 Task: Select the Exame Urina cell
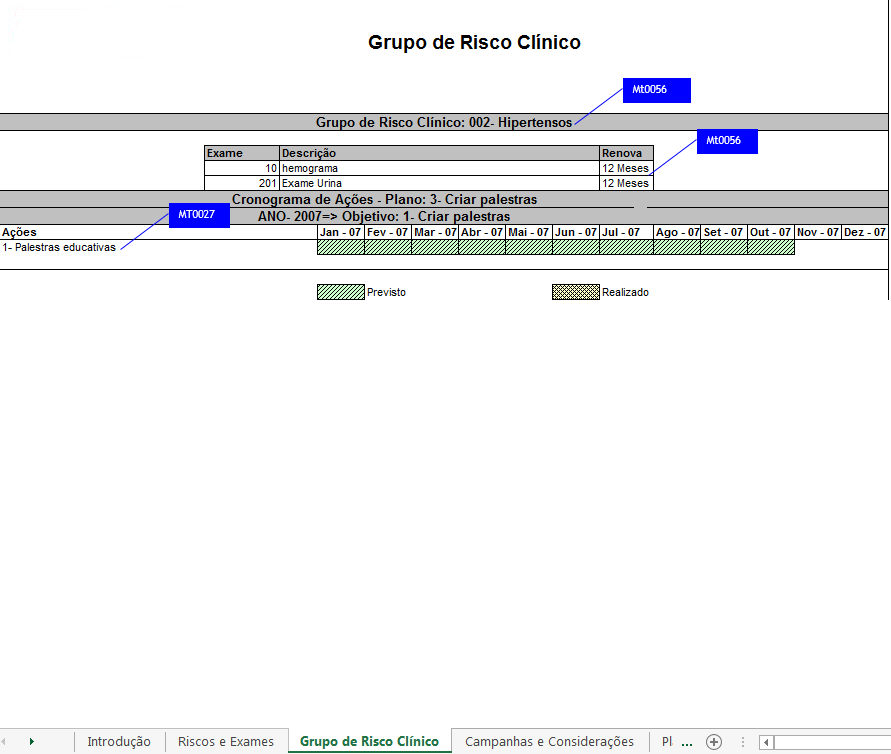click(x=440, y=183)
